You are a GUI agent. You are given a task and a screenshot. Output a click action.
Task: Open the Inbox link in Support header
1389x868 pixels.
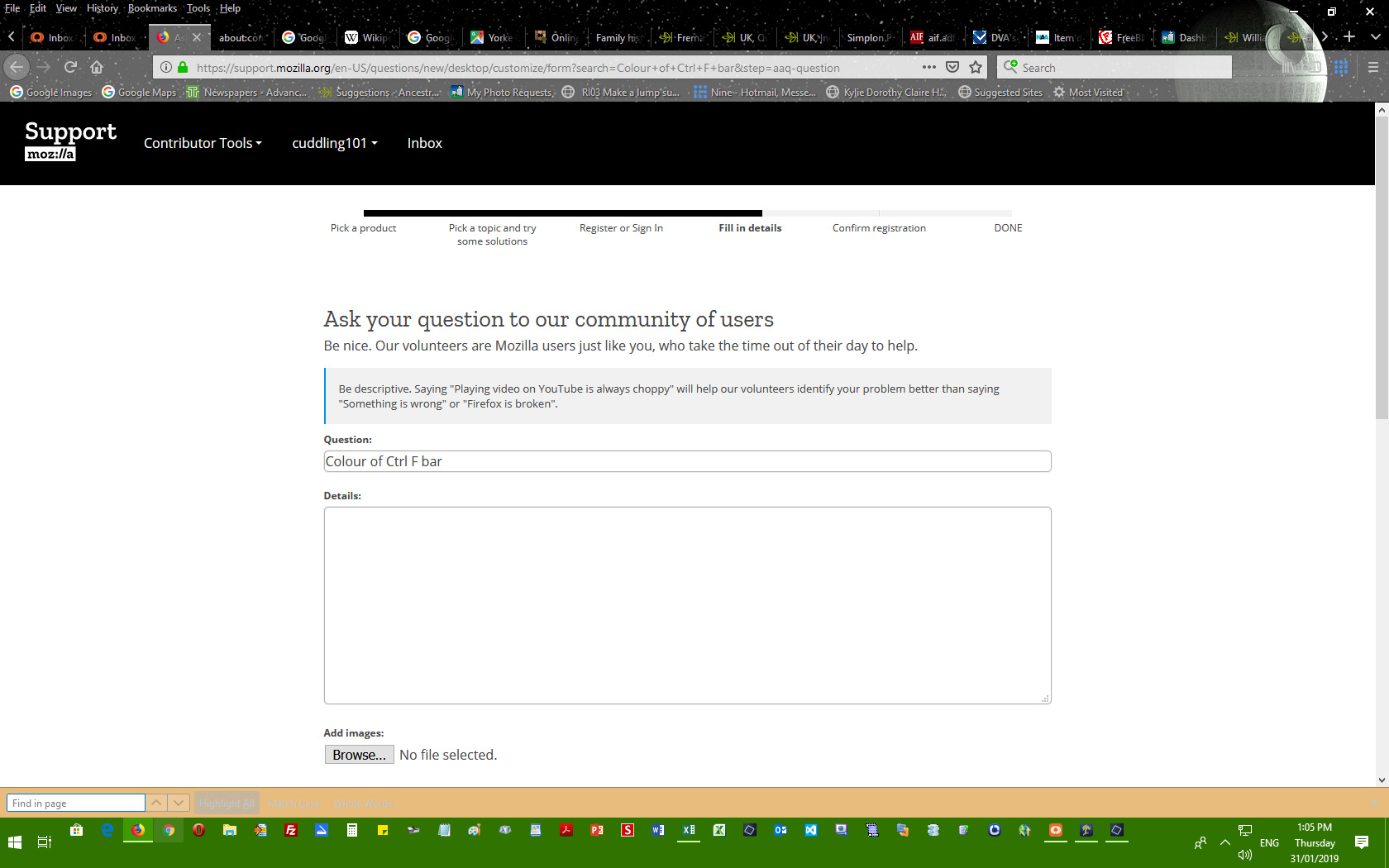424,143
